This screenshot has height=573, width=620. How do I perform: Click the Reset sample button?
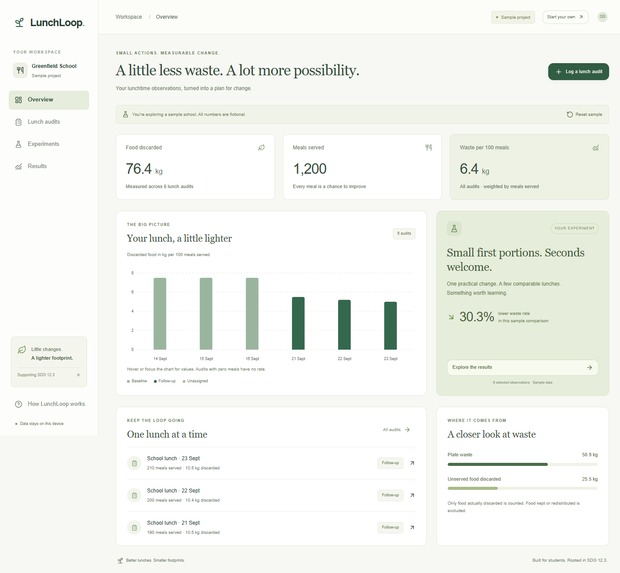pos(584,114)
